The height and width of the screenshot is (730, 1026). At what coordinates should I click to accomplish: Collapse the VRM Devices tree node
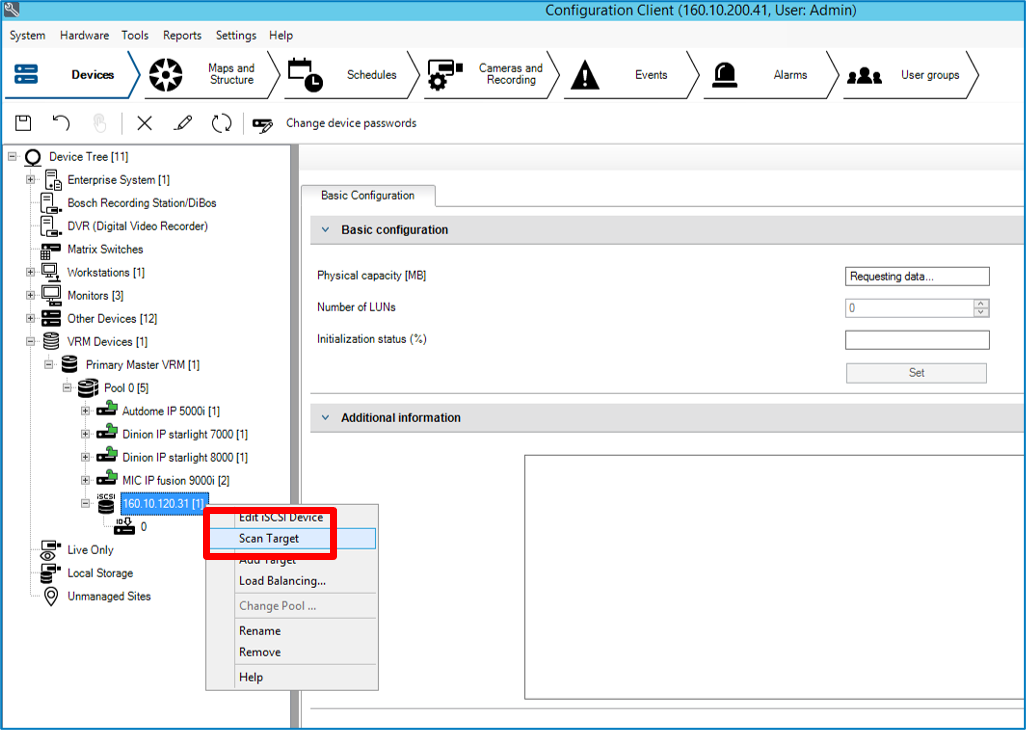tap(30, 342)
